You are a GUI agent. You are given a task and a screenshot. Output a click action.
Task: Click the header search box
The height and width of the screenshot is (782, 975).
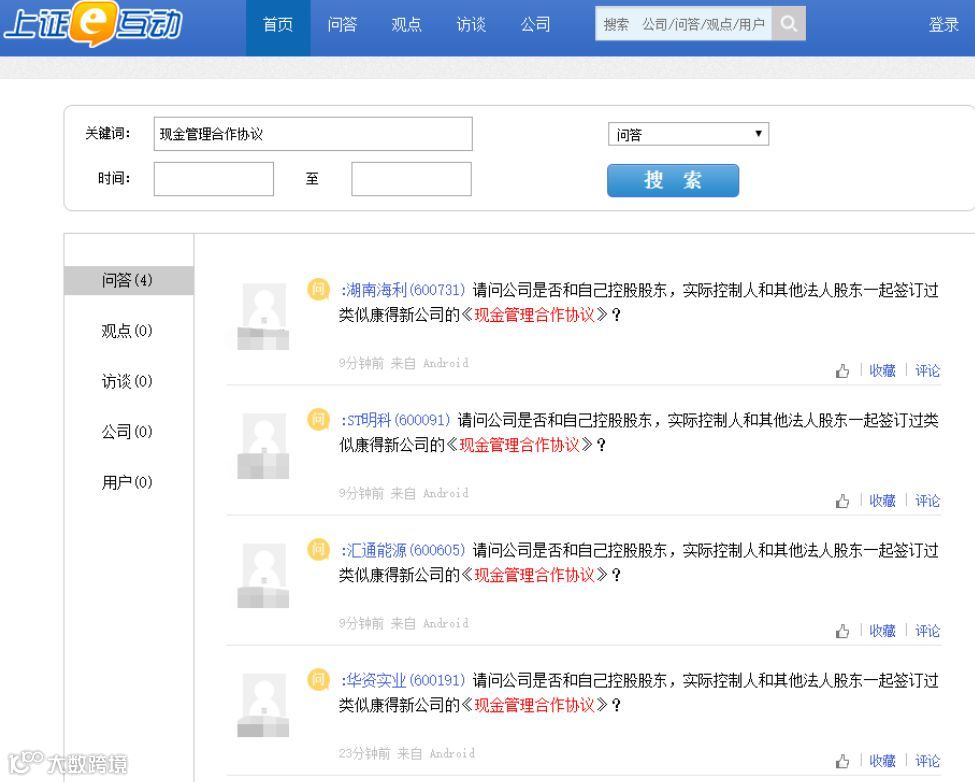click(683, 24)
